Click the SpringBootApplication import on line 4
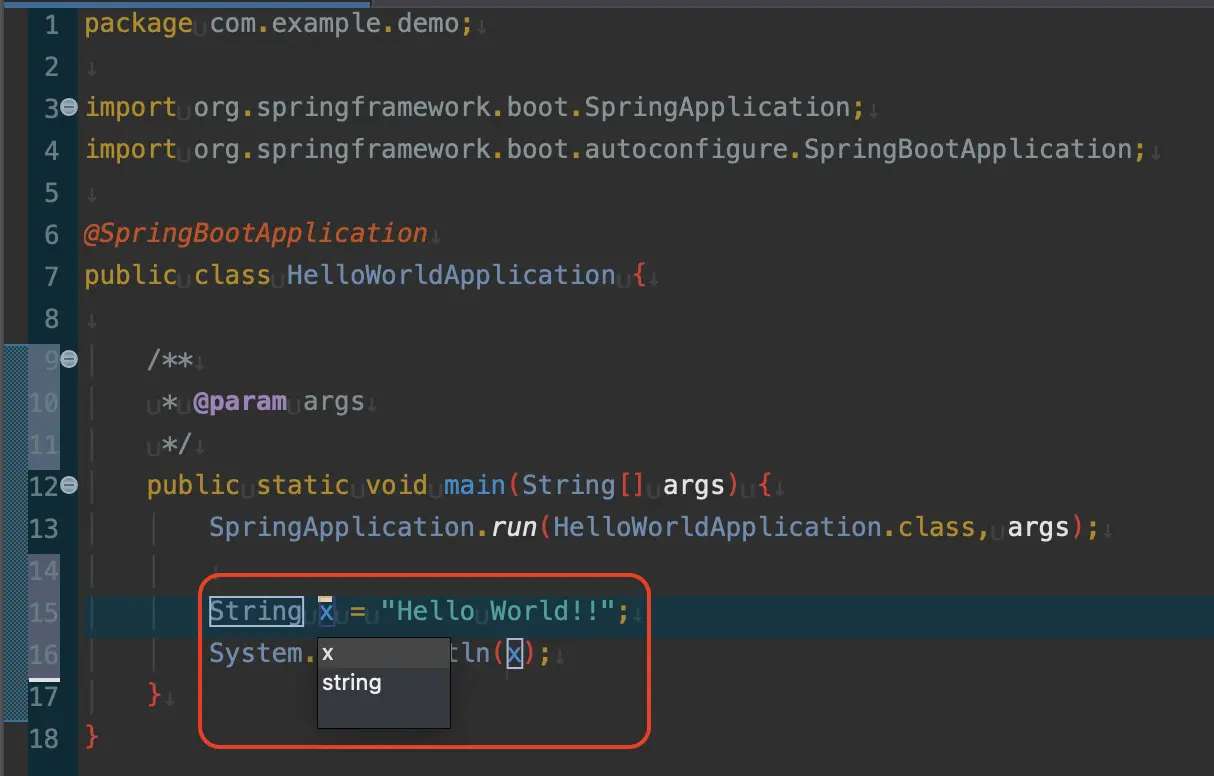The height and width of the screenshot is (776, 1214). (663, 149)
